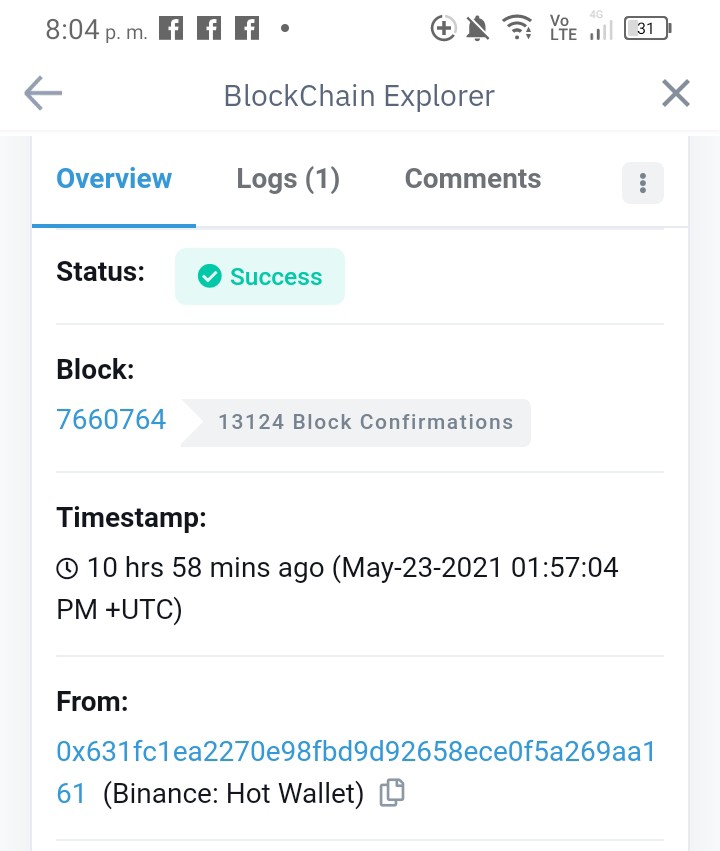The width and height of the screenshot is (720, 851).
Task: Open the Comments tab
Action: [473, 179]
